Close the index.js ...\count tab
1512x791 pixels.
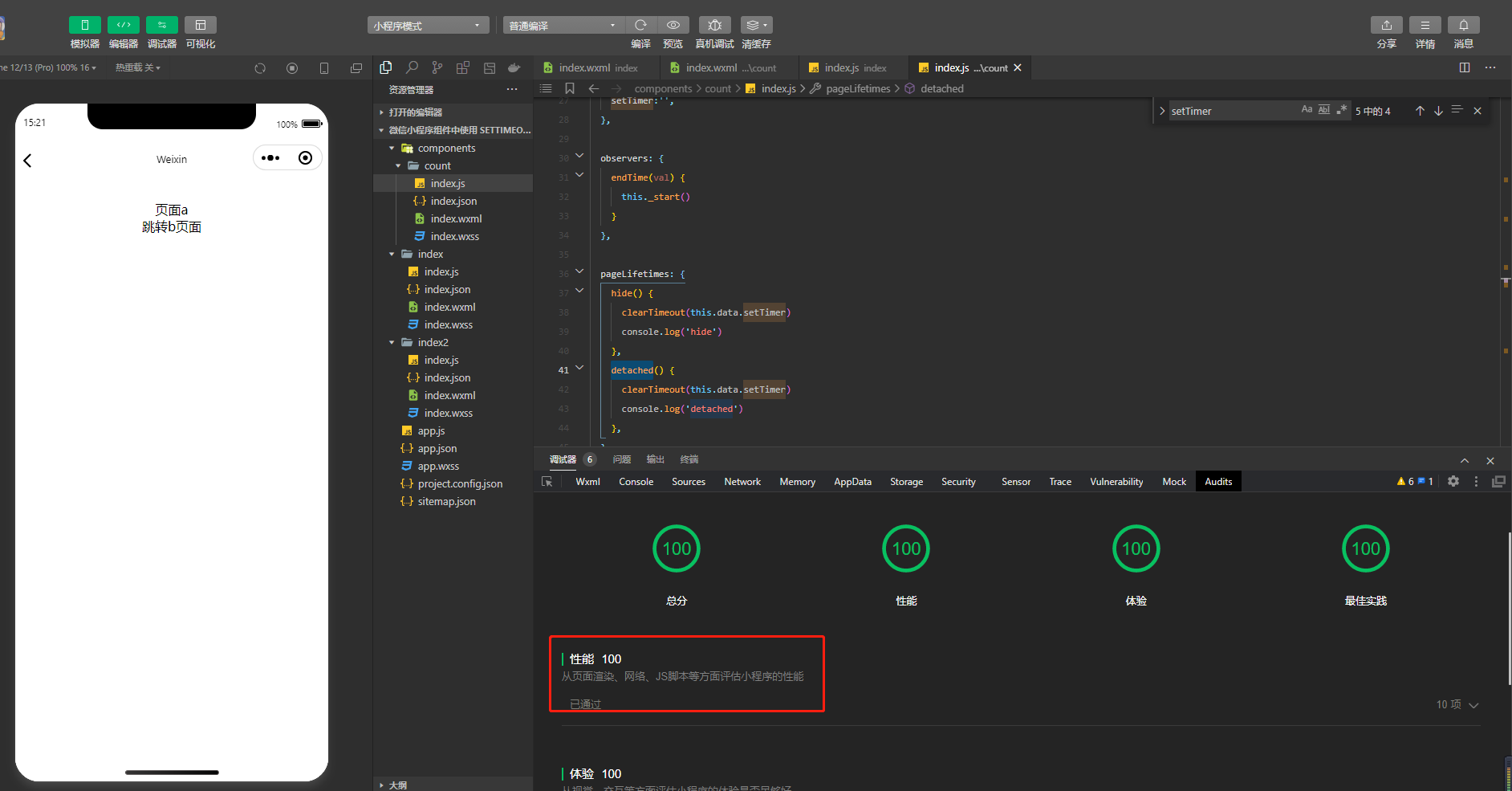point(1018,67)
